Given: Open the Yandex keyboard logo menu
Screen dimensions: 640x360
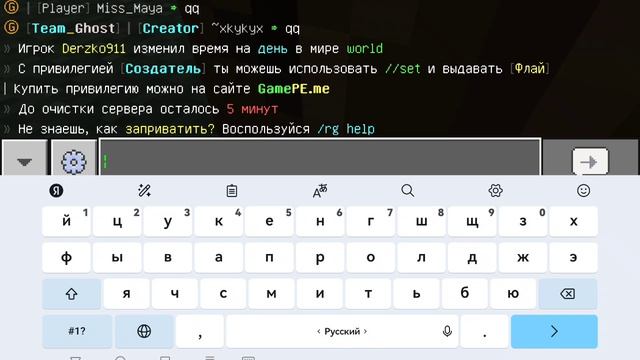Looking at the screenshot, I should pos(56,191).
